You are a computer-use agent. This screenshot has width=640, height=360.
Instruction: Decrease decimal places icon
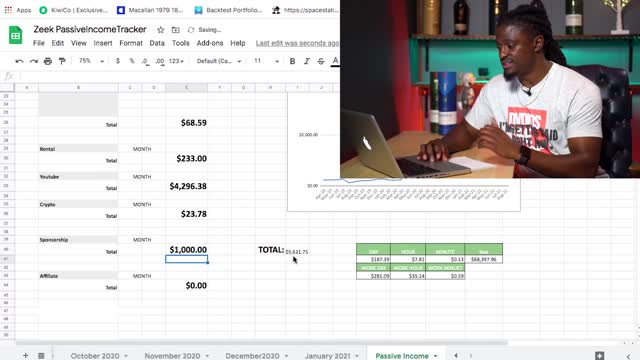[145, 61]
